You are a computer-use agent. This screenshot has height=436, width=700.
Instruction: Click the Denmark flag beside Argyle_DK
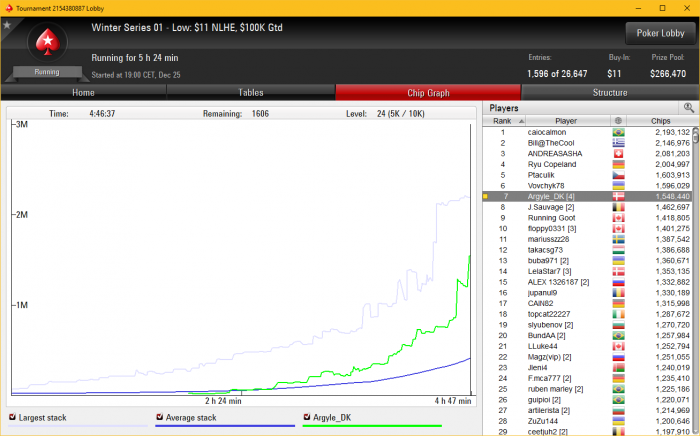618,197
